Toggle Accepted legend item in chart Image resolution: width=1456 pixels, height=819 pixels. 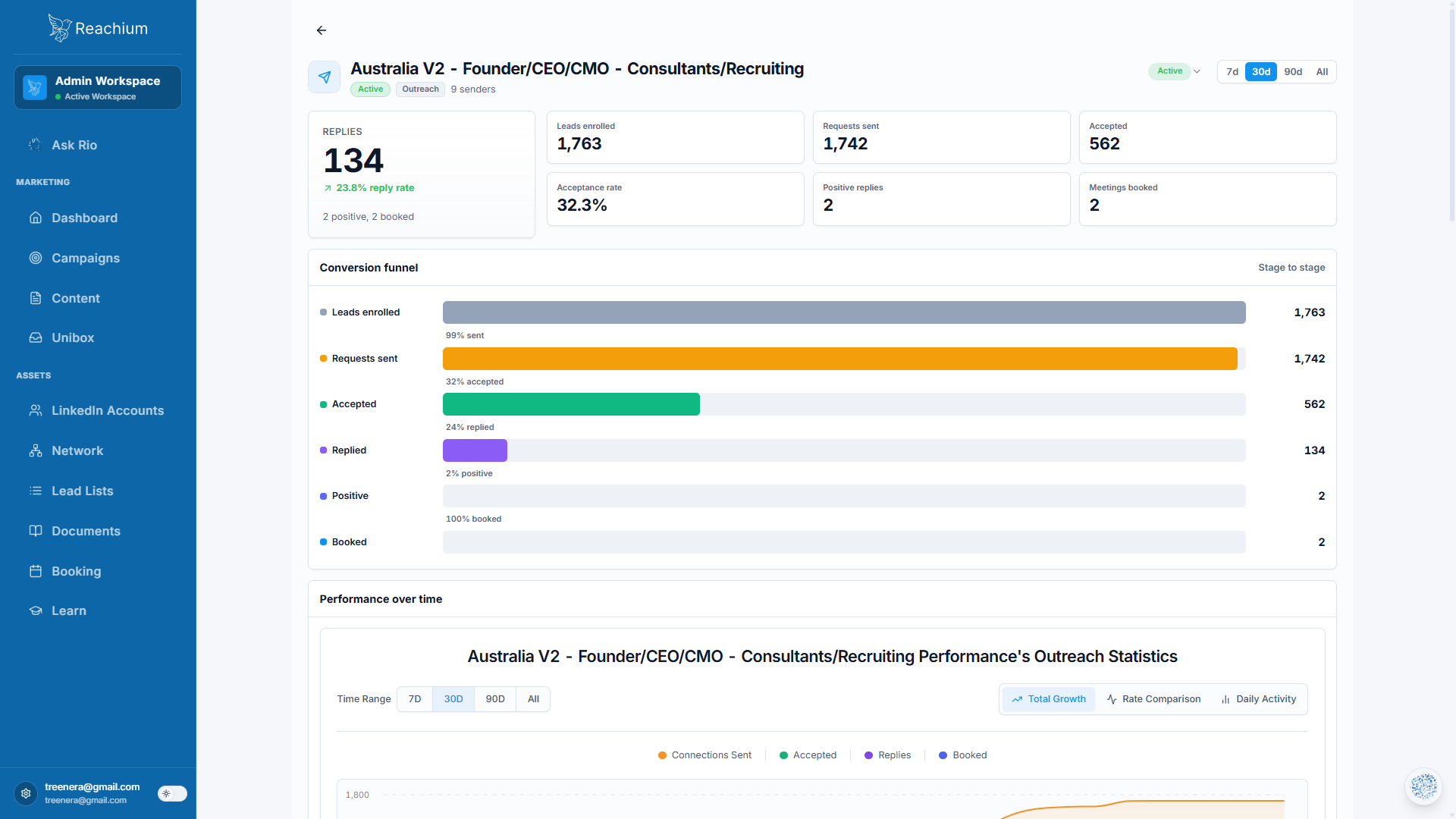coord(808,755)
